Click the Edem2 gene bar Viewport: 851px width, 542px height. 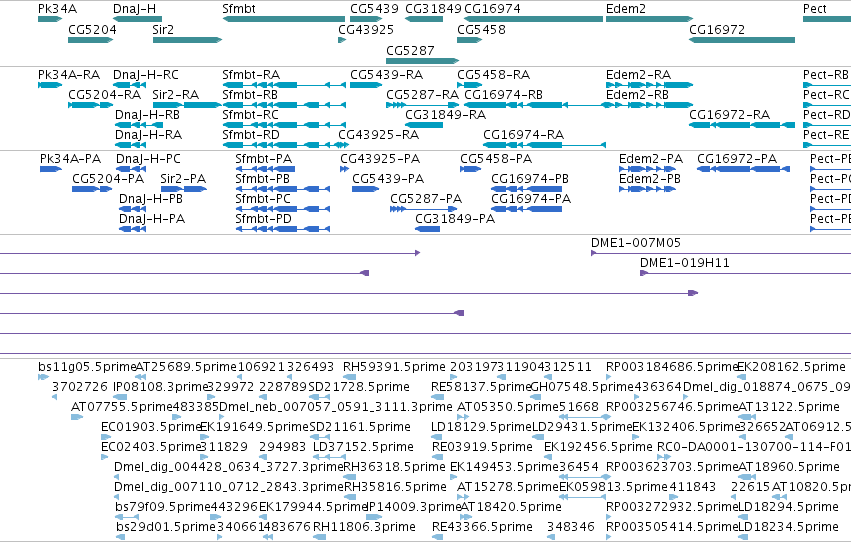[x=649, y=19]
